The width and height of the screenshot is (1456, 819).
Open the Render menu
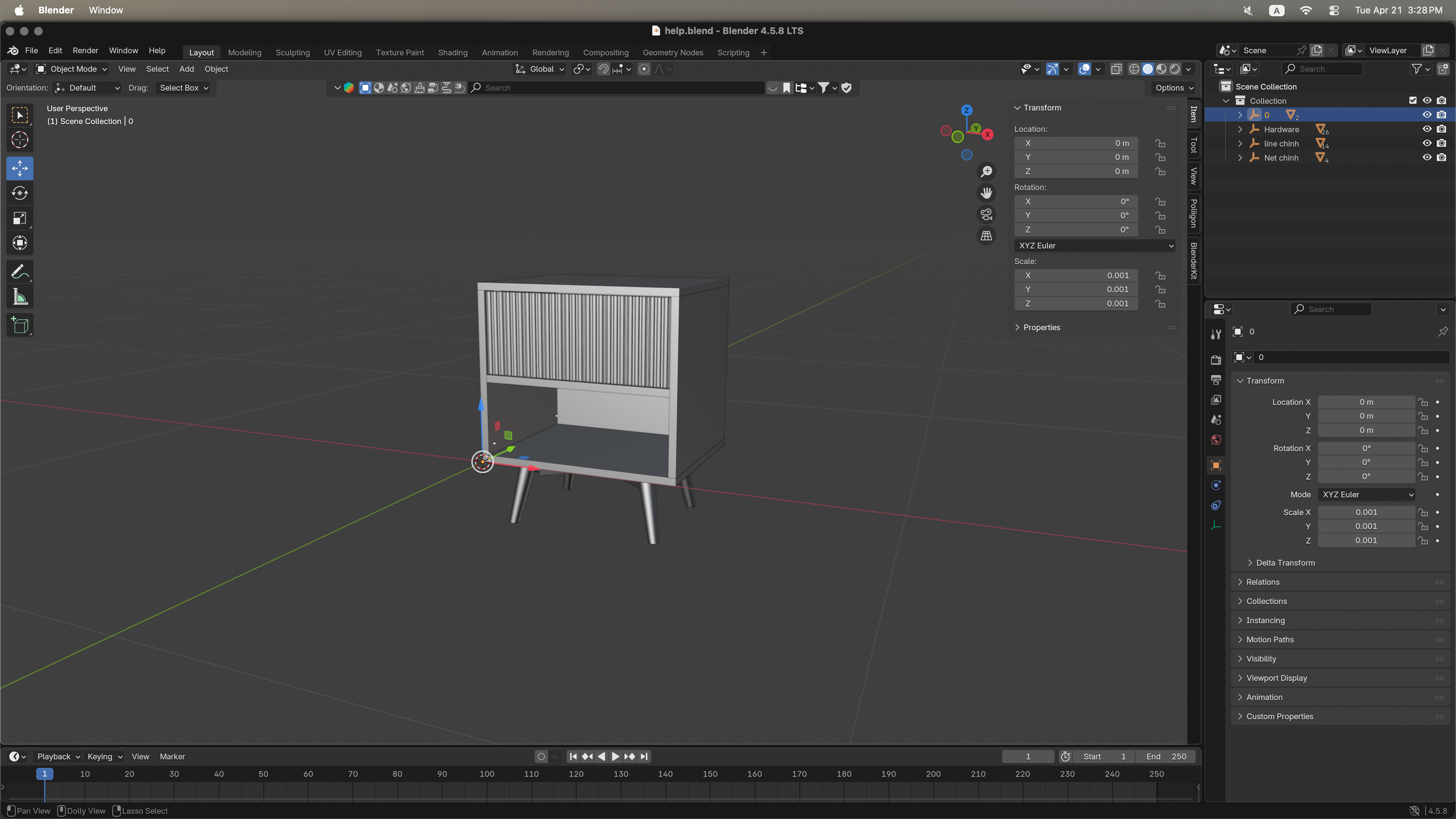[85, 51]
